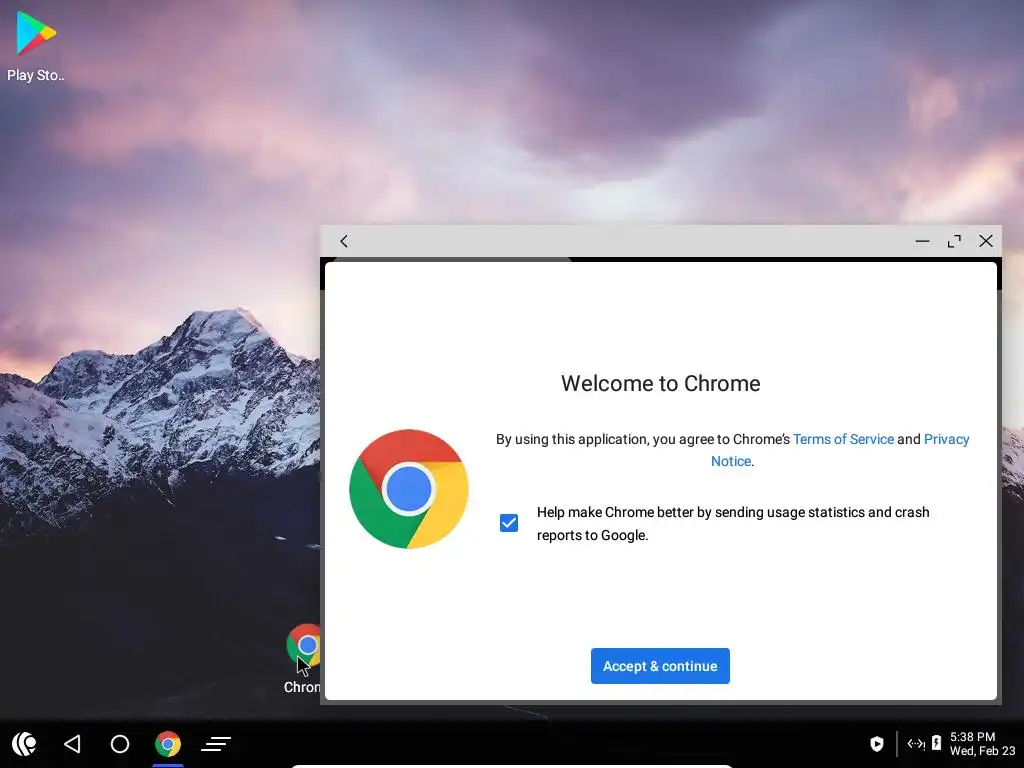Click the Welcome to Chrome heading
The width and height of the screenshot is (1024, 768).
click(660, 383)
